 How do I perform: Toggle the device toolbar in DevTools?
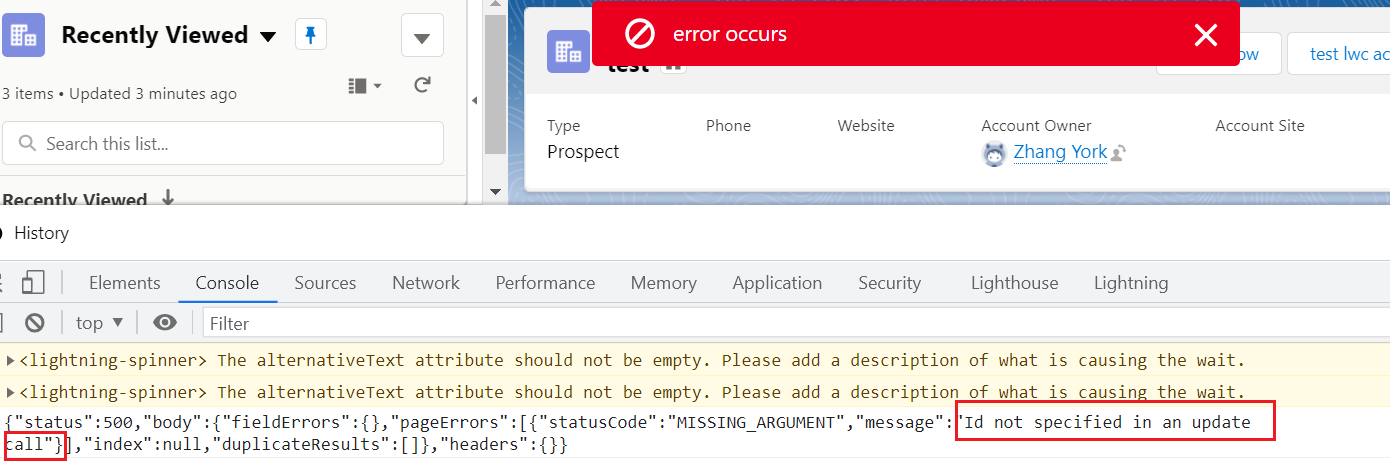[x=34, y=283]
